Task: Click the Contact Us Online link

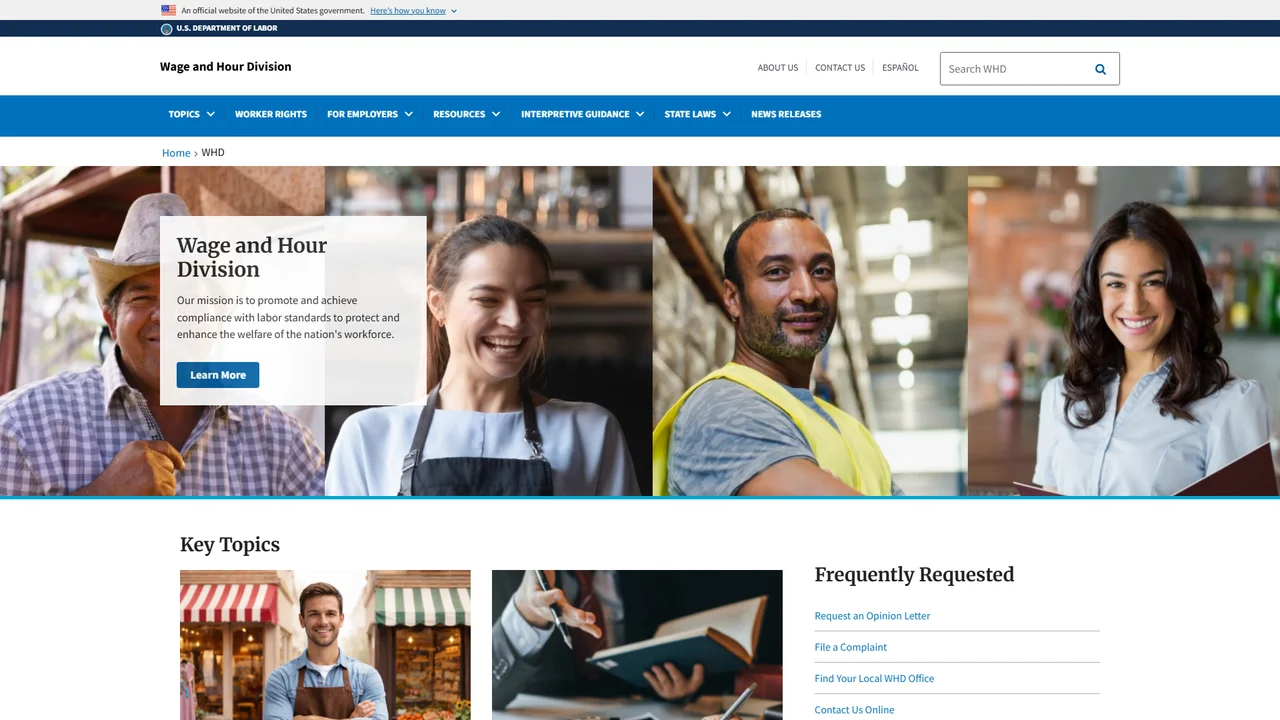Action: click(854, 710)
